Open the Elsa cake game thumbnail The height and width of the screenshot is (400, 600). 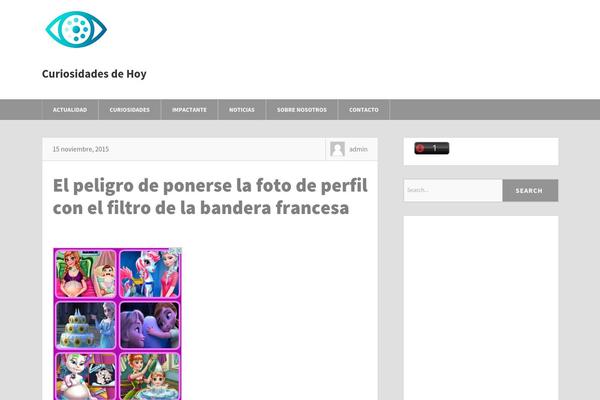(86, 325)
